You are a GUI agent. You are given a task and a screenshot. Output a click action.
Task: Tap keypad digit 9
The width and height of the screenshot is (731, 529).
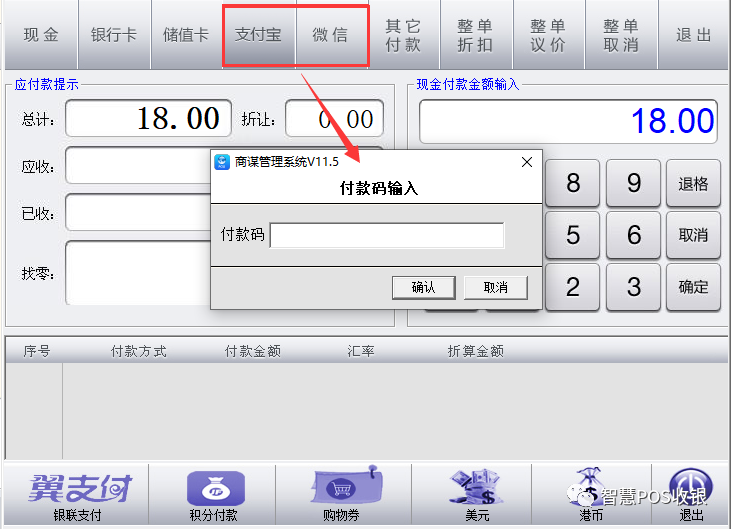point(633,183)
